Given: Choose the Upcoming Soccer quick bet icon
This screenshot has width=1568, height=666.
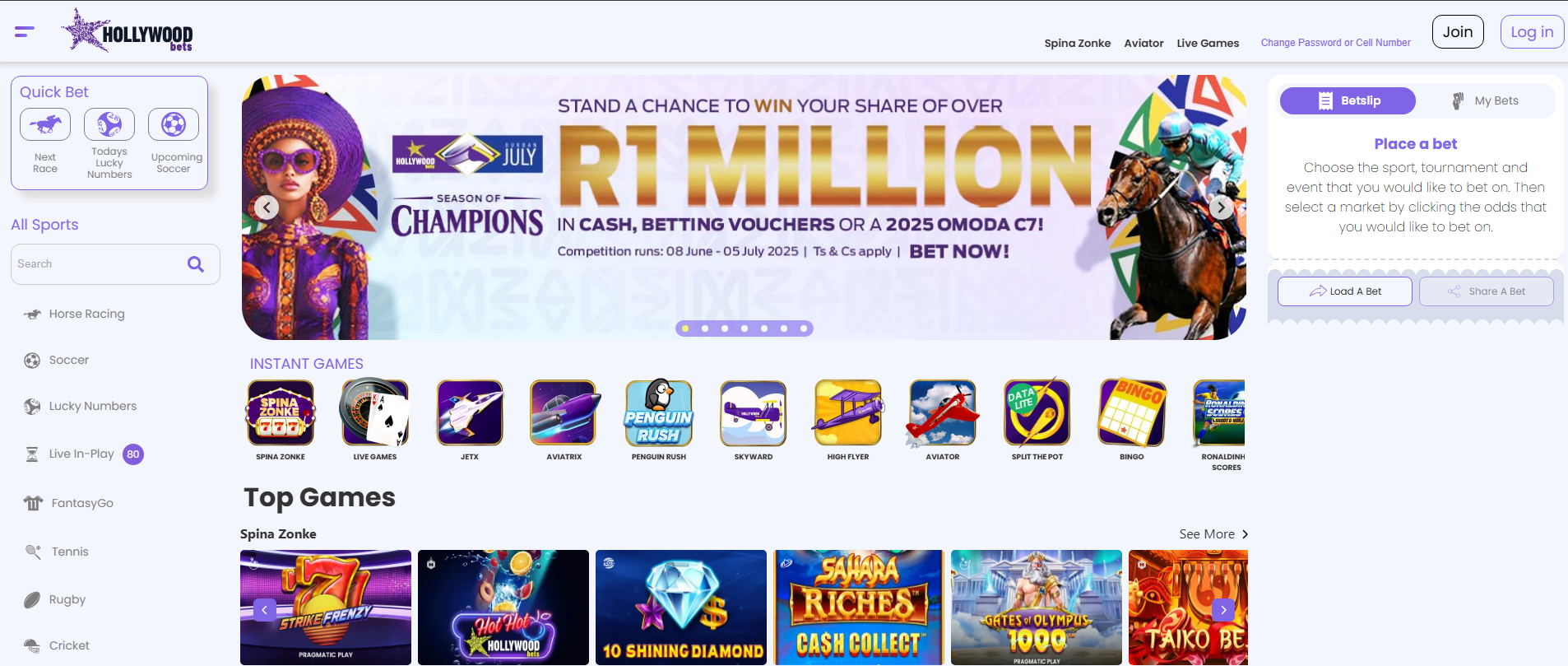Looking at the screenshot, I should [174, 124].
